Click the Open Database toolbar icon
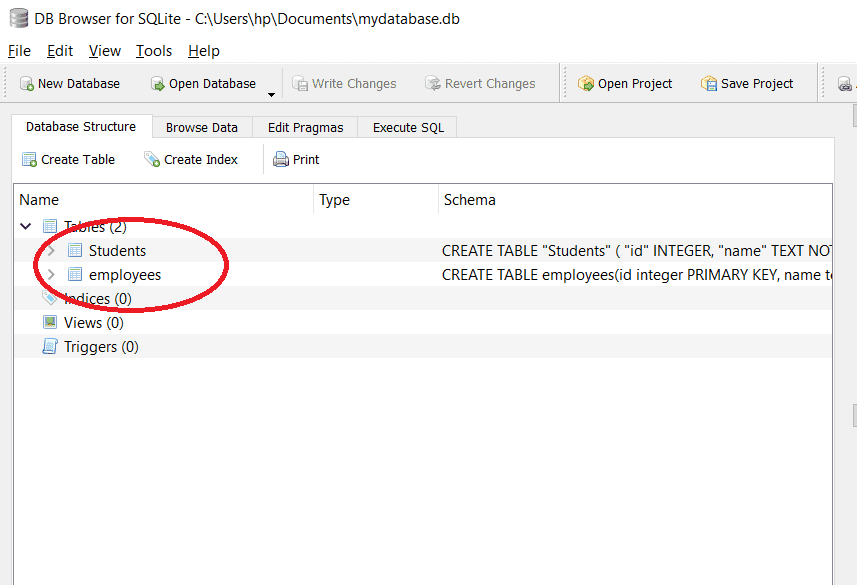Viewport: 857px width, 585px height. point(157,84)
